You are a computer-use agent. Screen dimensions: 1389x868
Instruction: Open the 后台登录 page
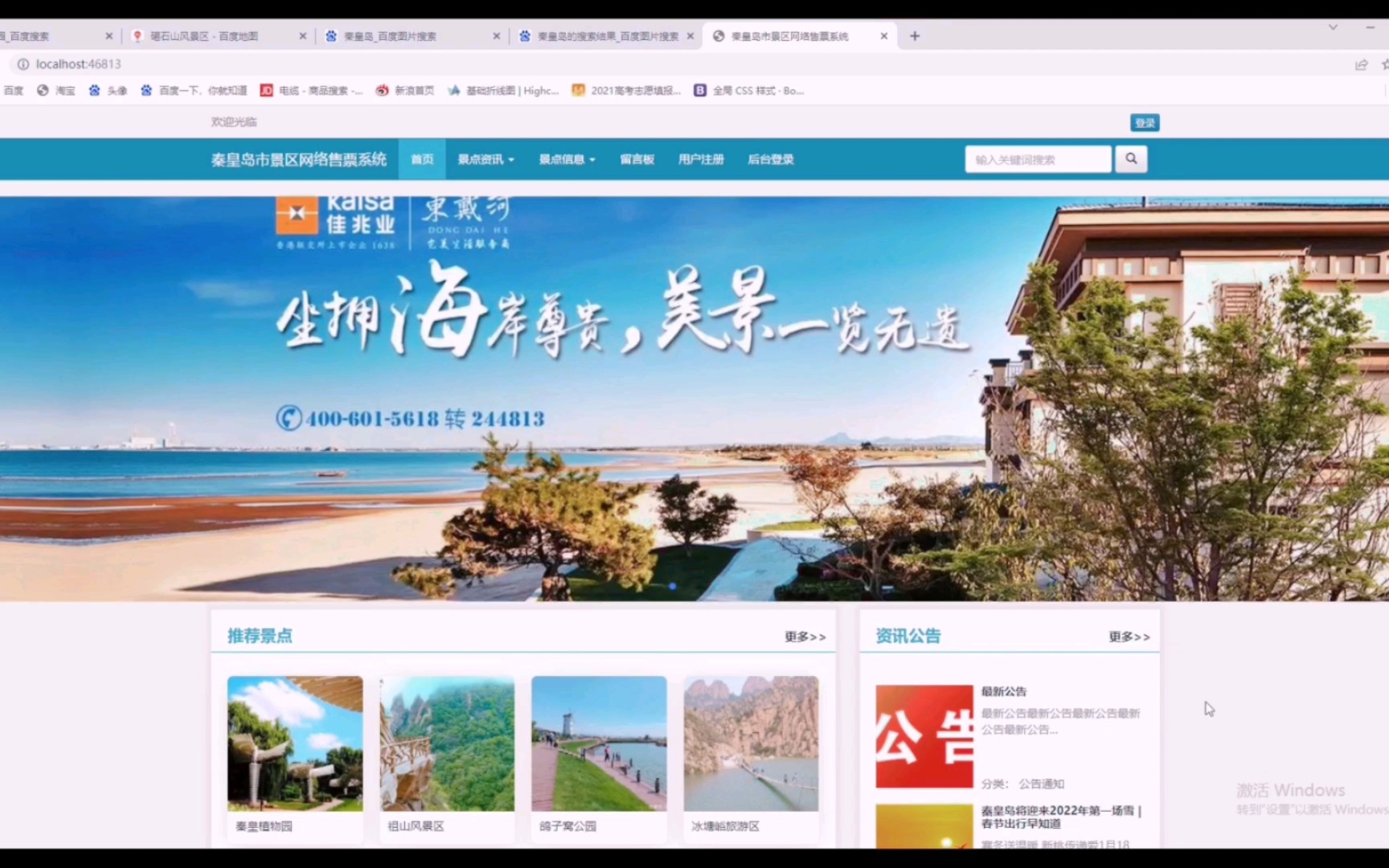pos(771,159)
